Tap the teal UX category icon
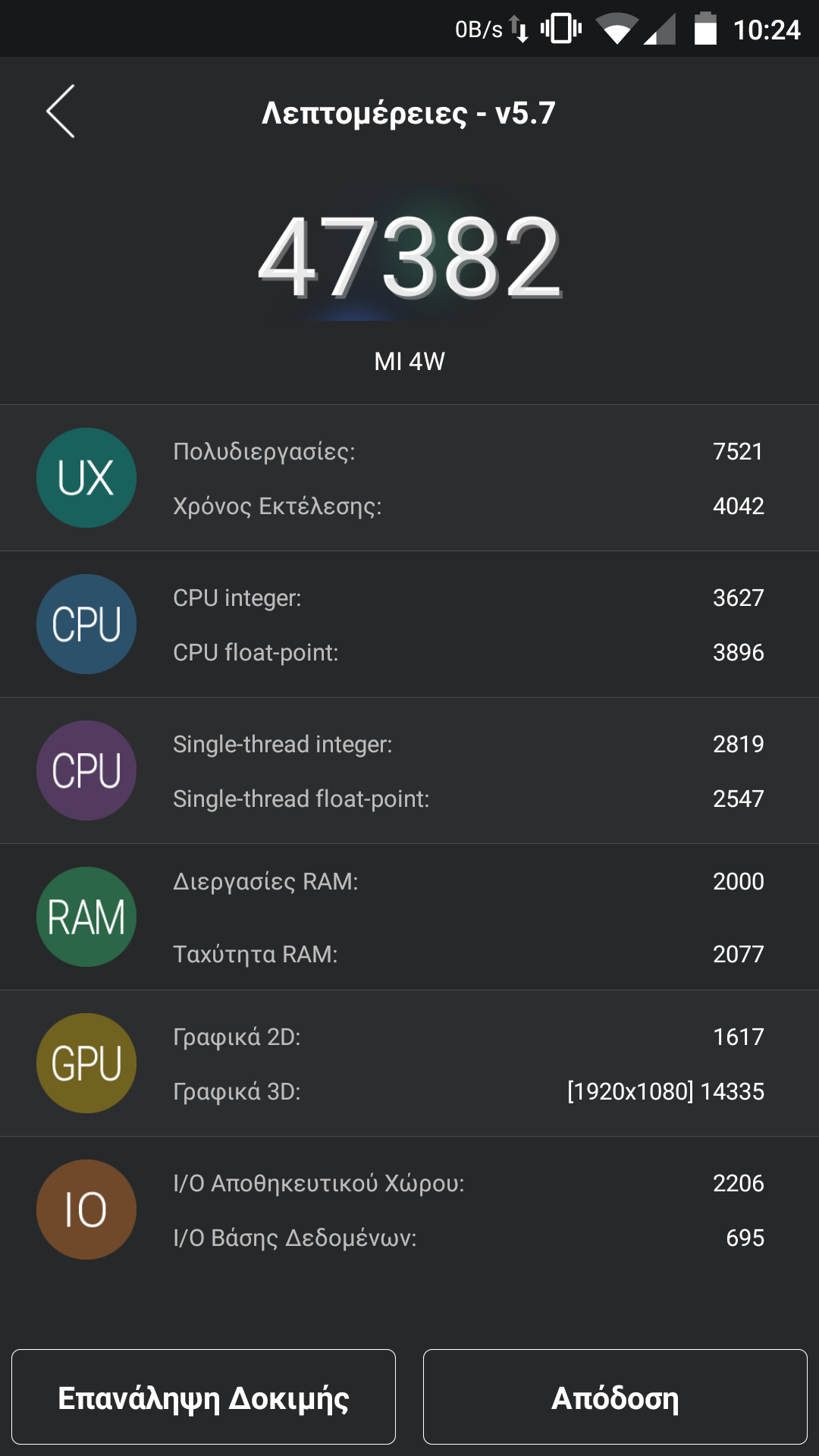 point(86,478)
